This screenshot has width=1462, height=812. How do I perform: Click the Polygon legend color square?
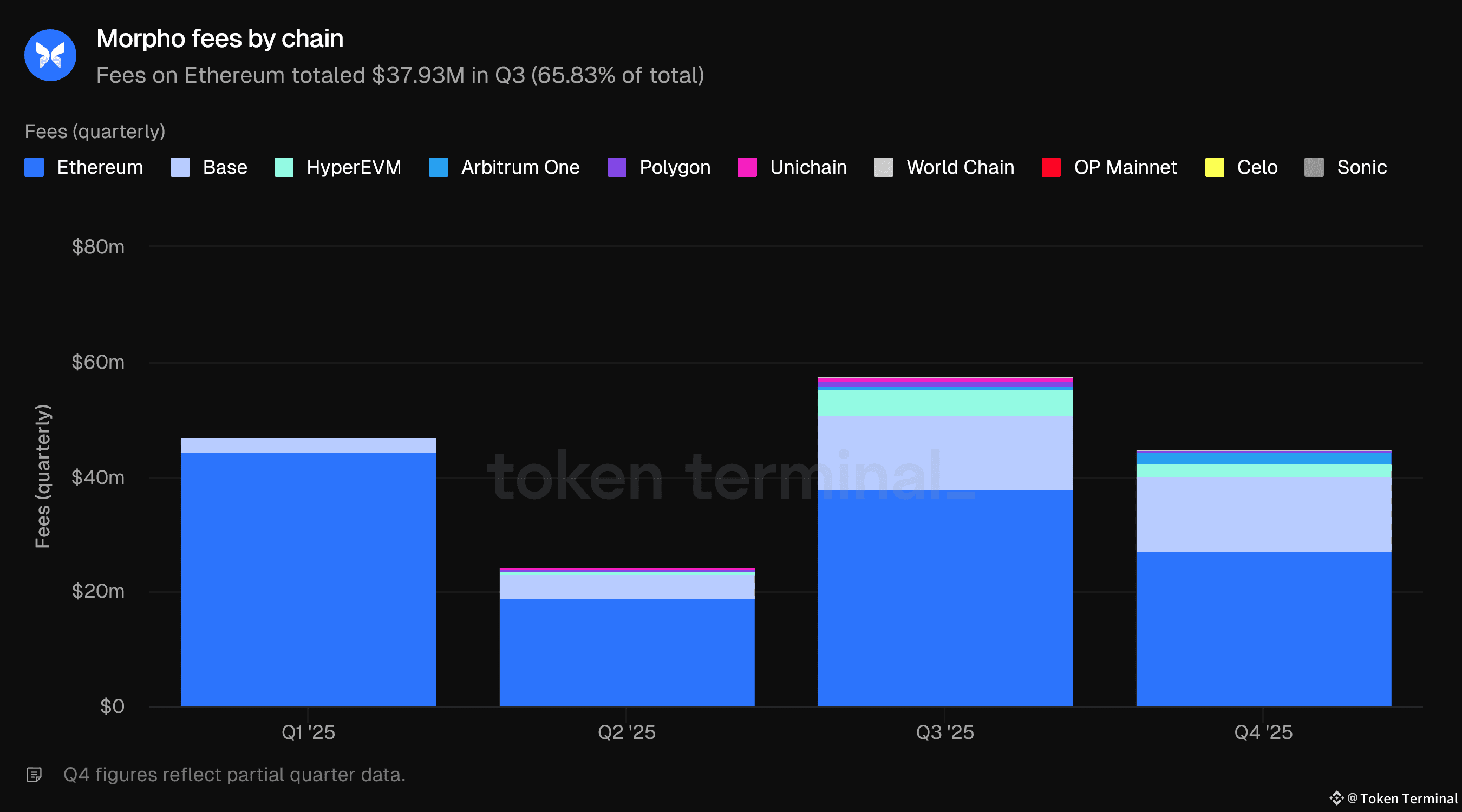[617, 167]
